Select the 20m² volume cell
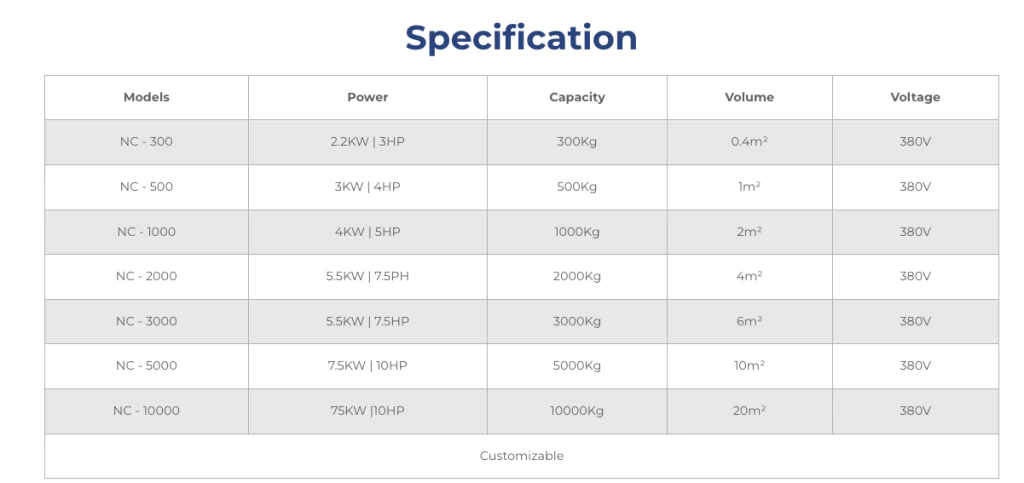 coord(749,411)
